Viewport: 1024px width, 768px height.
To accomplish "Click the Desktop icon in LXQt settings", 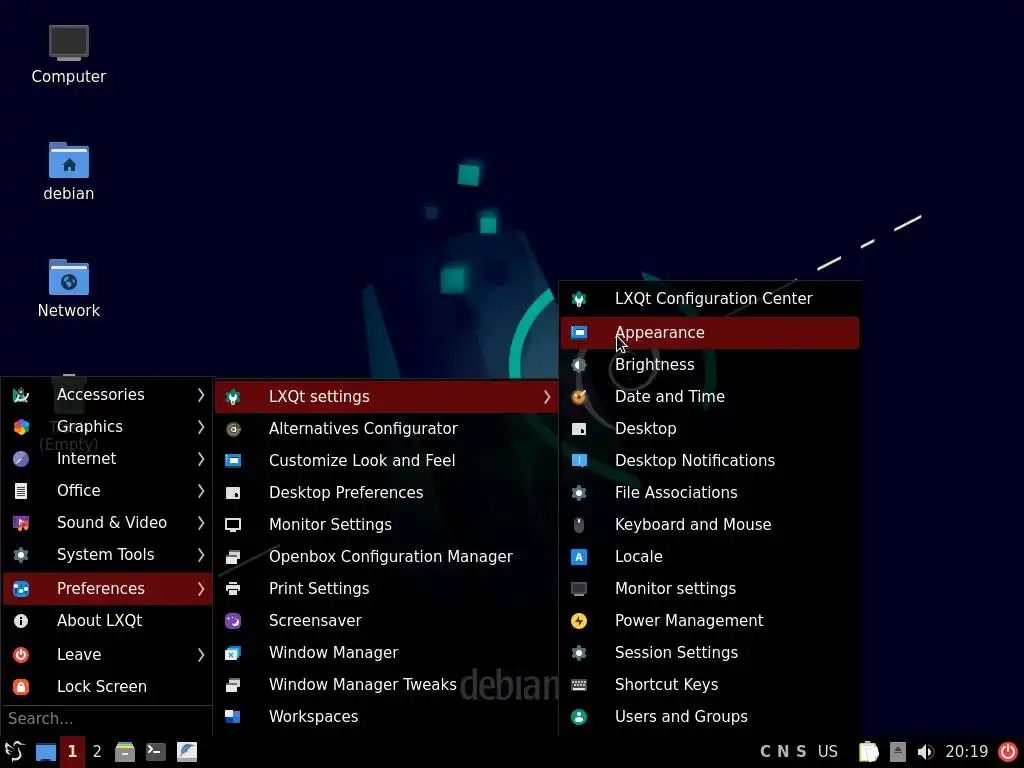I will tap(579, 429).
